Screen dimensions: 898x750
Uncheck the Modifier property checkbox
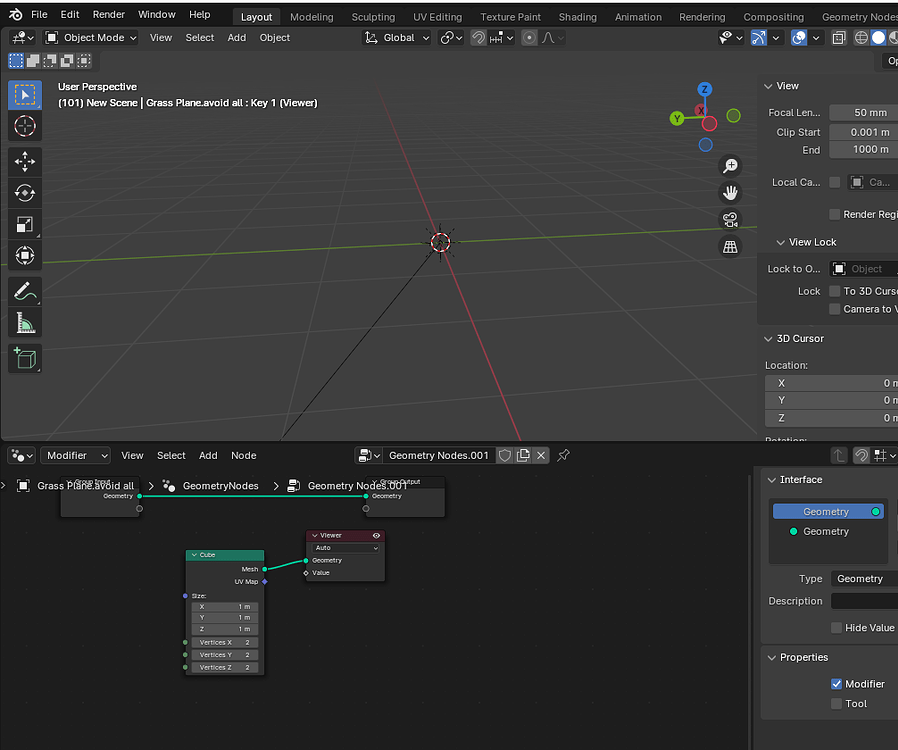pos(837,684)
